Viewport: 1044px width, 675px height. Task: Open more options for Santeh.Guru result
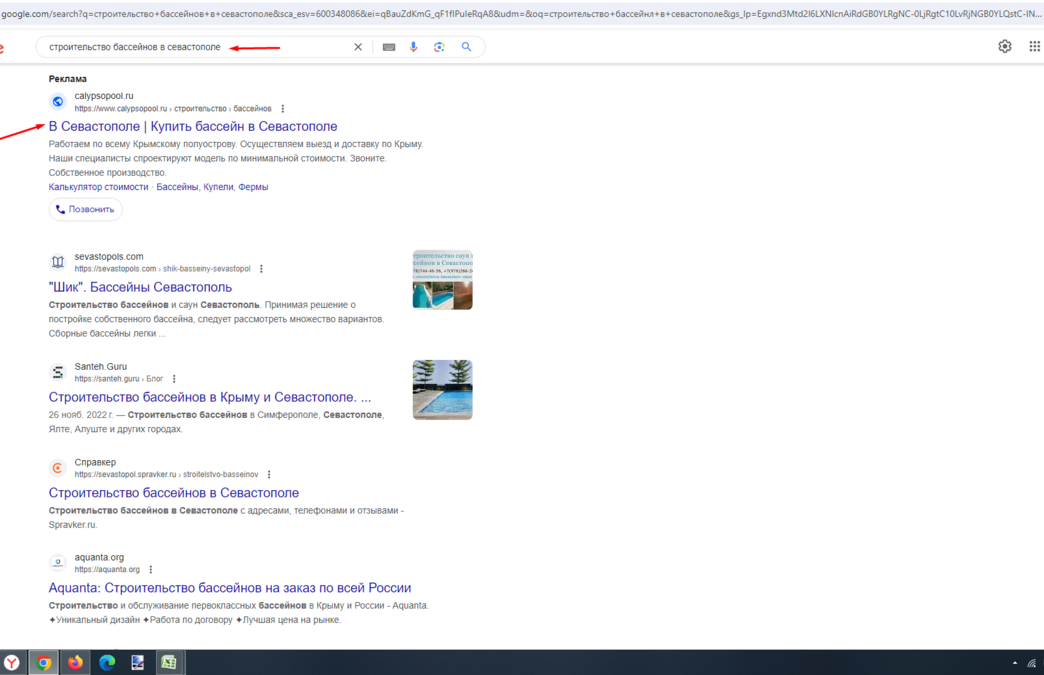pyautogui.click(x=174, y=379)
